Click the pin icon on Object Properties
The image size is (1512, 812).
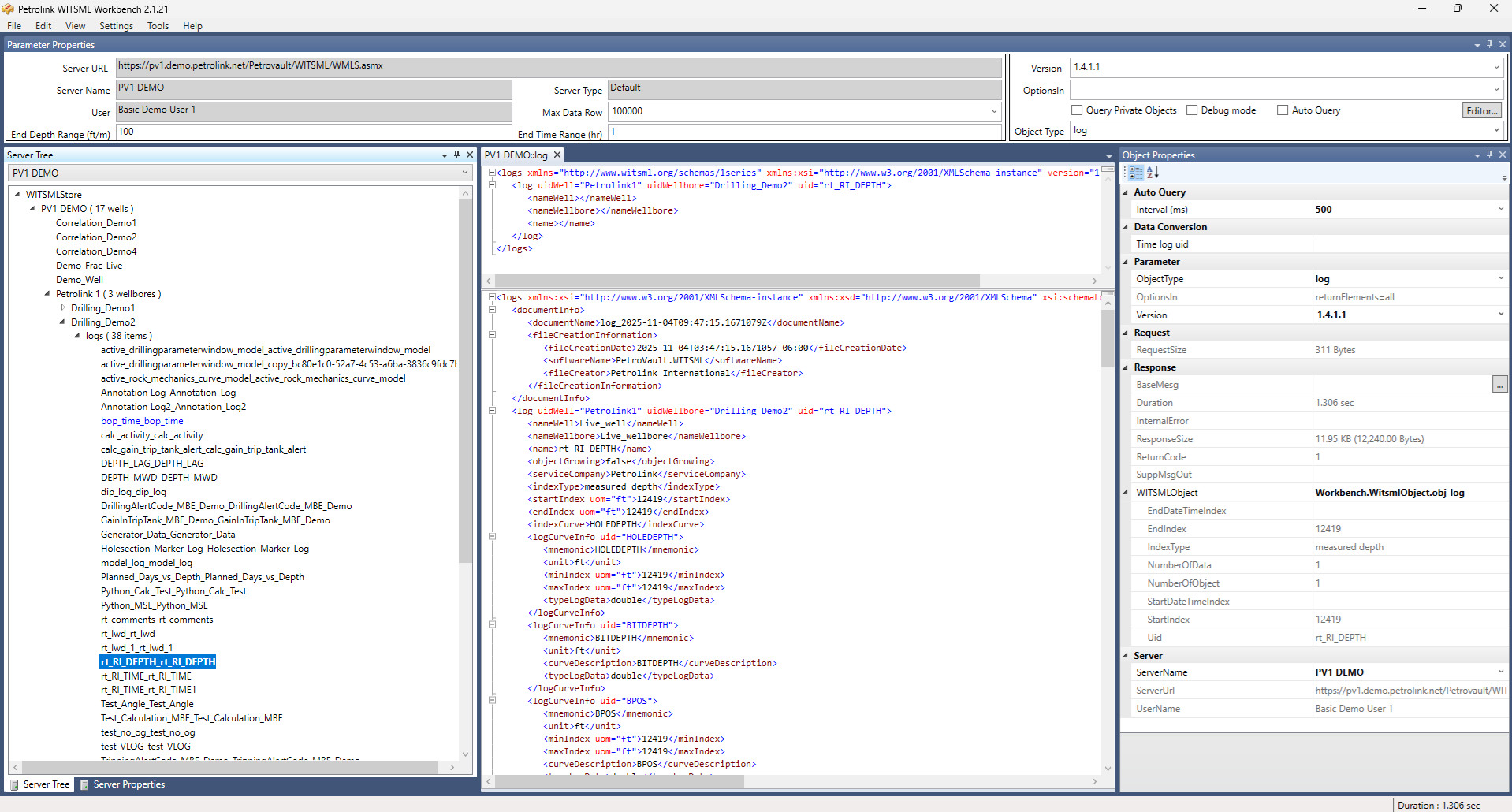pos(1489,155)
